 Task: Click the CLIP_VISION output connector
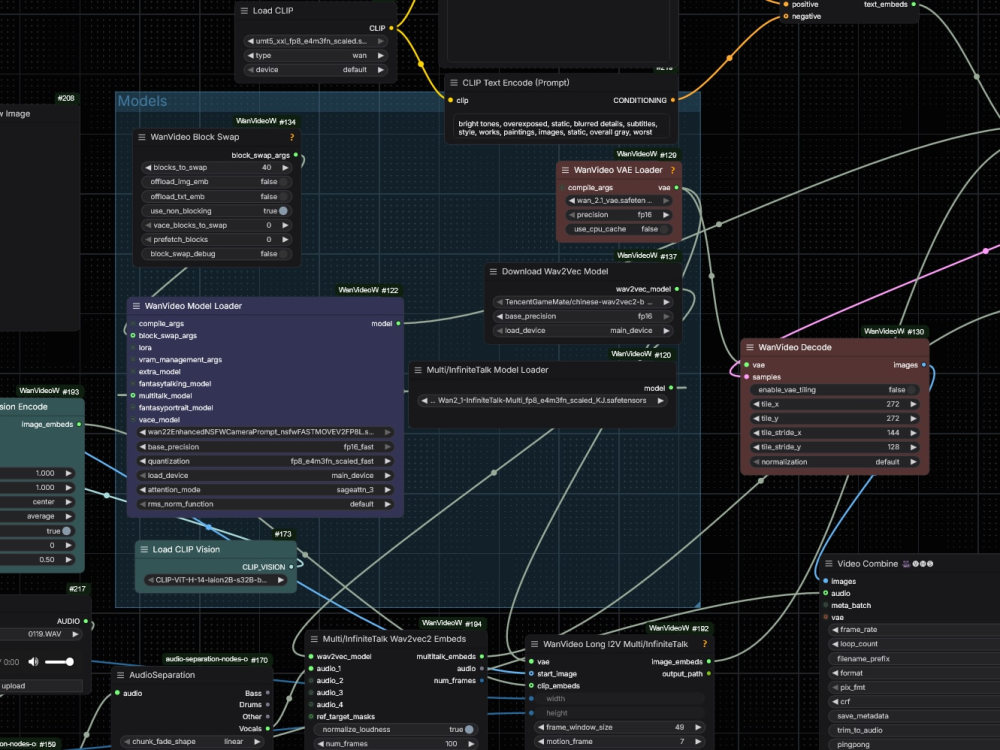pyautogui.click(x=291, y=567)
